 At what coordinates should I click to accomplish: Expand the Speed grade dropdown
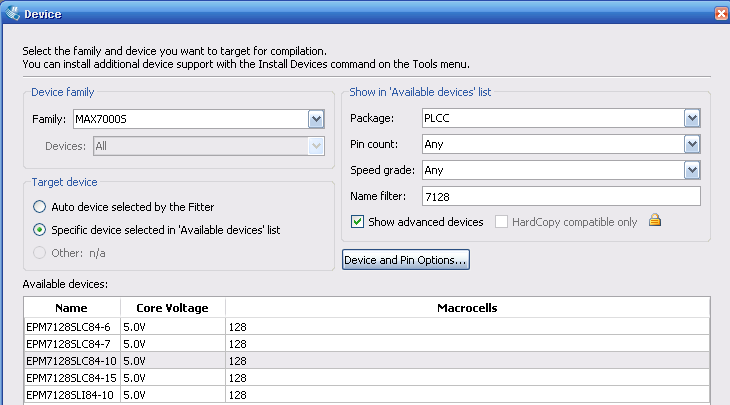click(692, 170)
